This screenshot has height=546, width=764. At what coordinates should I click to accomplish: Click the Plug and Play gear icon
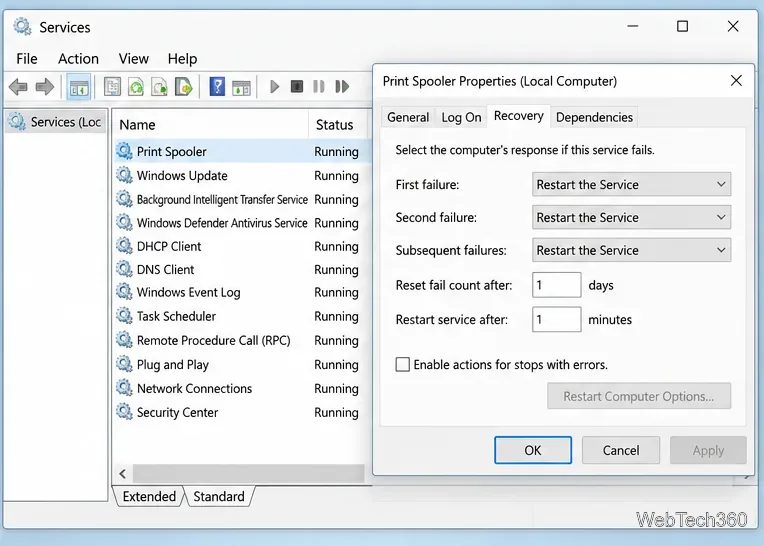(124, 364)
